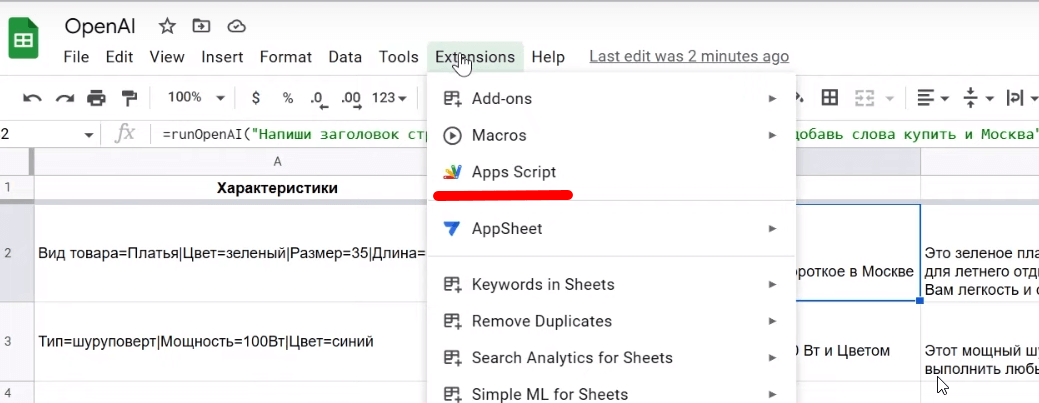Open the name box dropdown arrow
Screen dimensions: 1039x403
point(88,135)
